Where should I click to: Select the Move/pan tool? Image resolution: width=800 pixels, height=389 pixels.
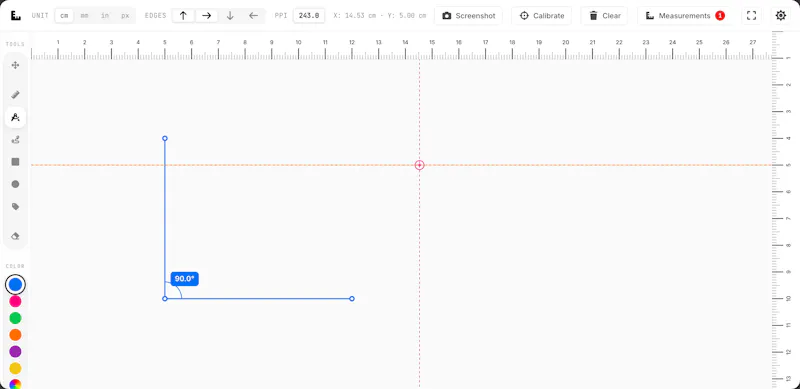click(x=15, y=65)
